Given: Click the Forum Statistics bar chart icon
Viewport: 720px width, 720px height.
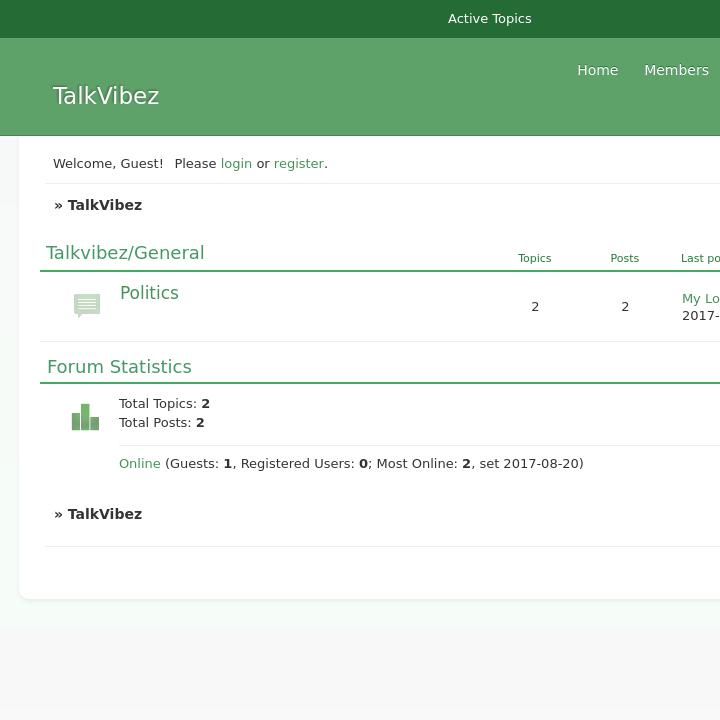Looking at the screenshot, I should [x=85, y=417].
